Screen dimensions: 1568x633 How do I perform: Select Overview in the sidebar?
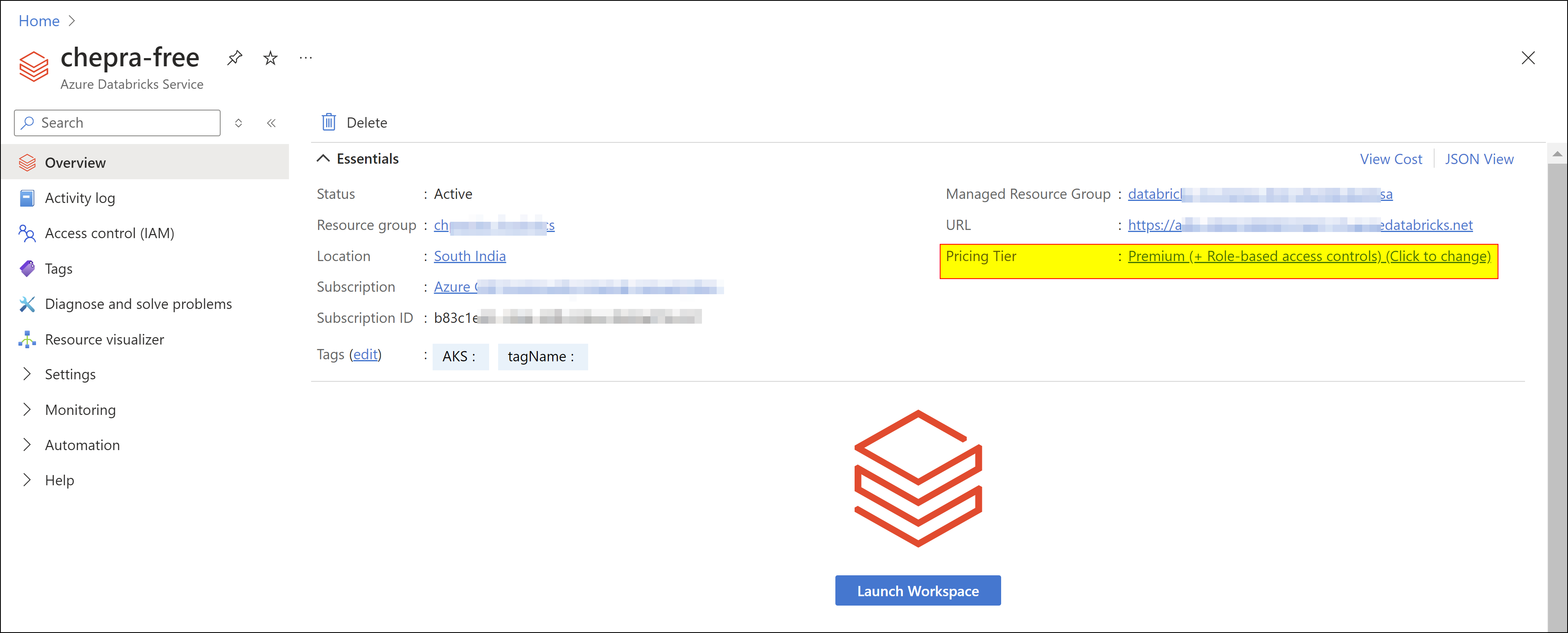point(145,162)
